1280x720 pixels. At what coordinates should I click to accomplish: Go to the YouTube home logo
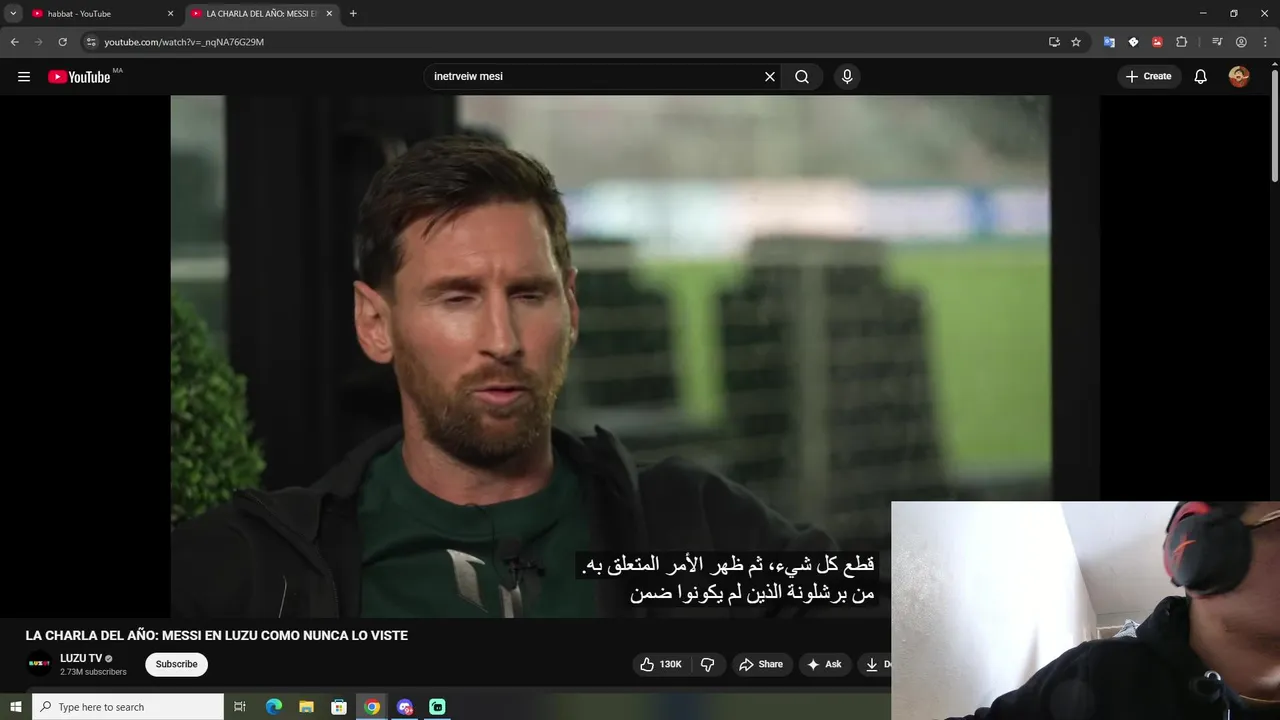(x=79, y=77)
